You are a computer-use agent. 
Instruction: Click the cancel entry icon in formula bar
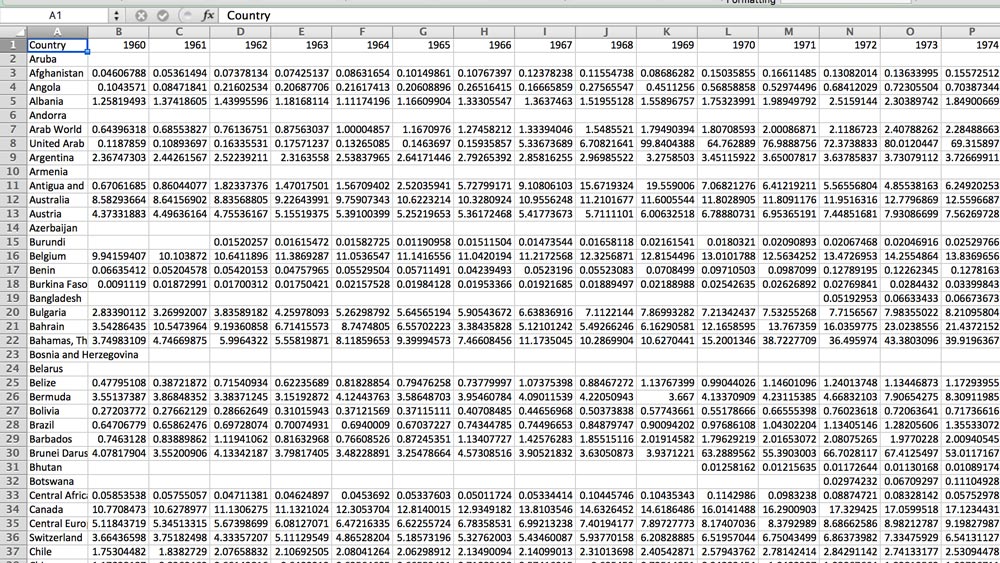[141, 16]
